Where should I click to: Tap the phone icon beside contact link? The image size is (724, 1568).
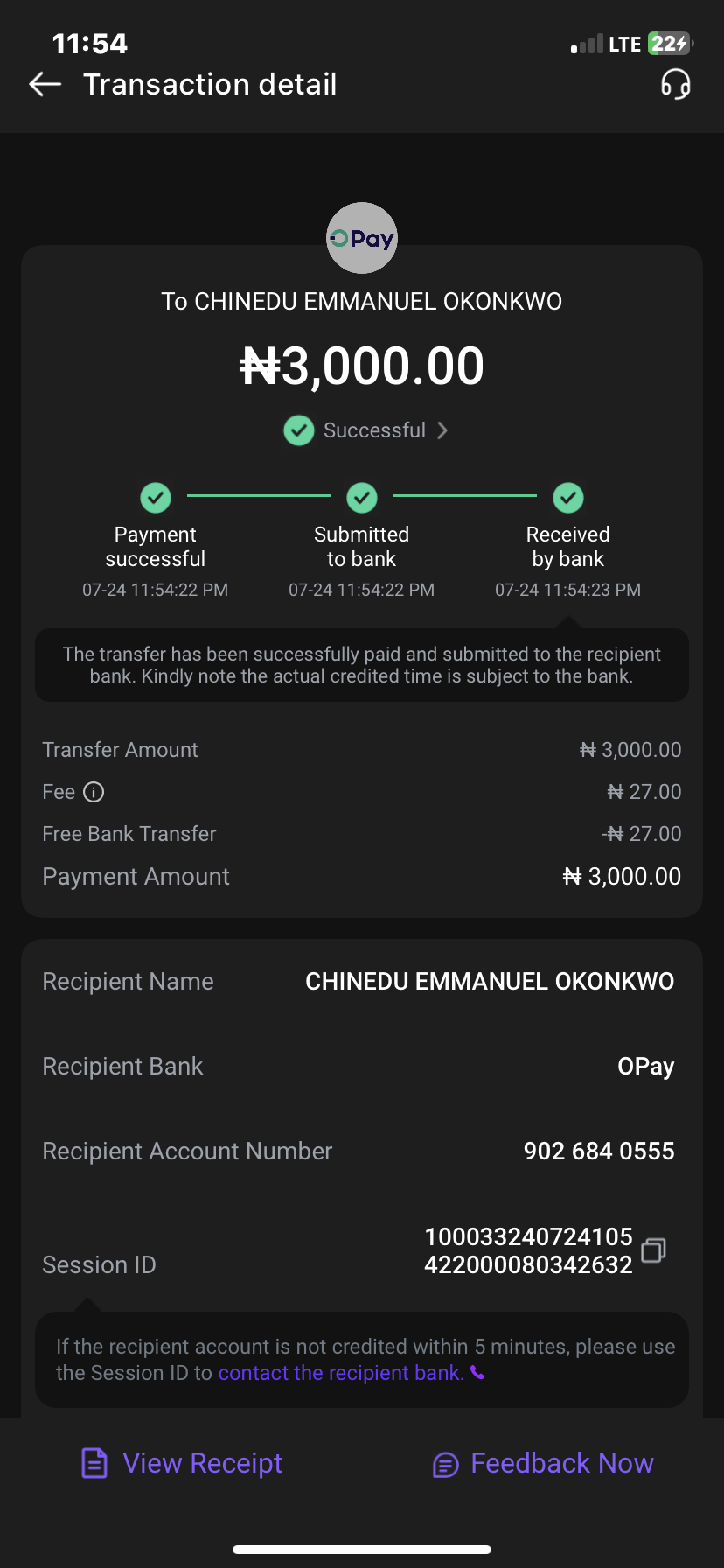(x=477, y=1372)
